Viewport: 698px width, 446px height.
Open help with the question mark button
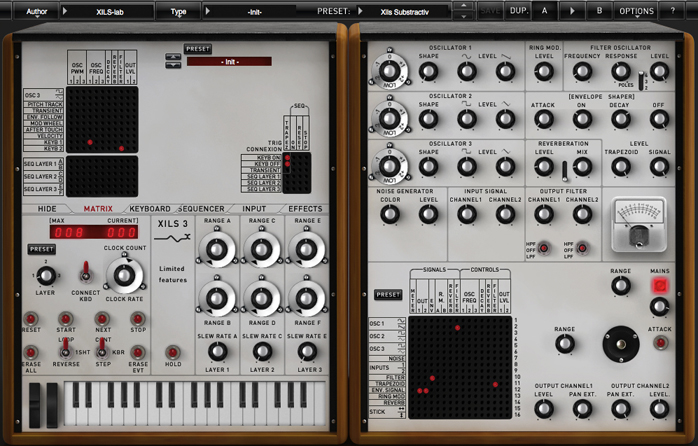click(x=673, y=11)
